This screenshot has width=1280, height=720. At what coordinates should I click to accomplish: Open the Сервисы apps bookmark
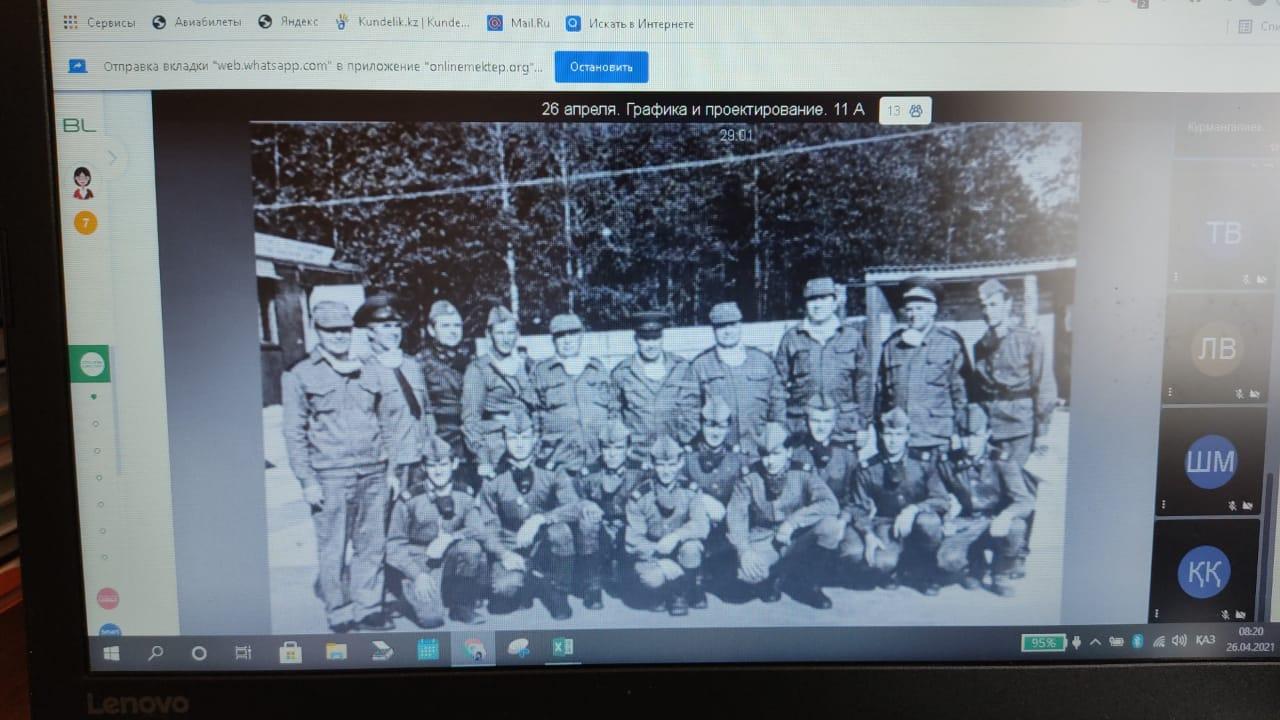[98, 23]
